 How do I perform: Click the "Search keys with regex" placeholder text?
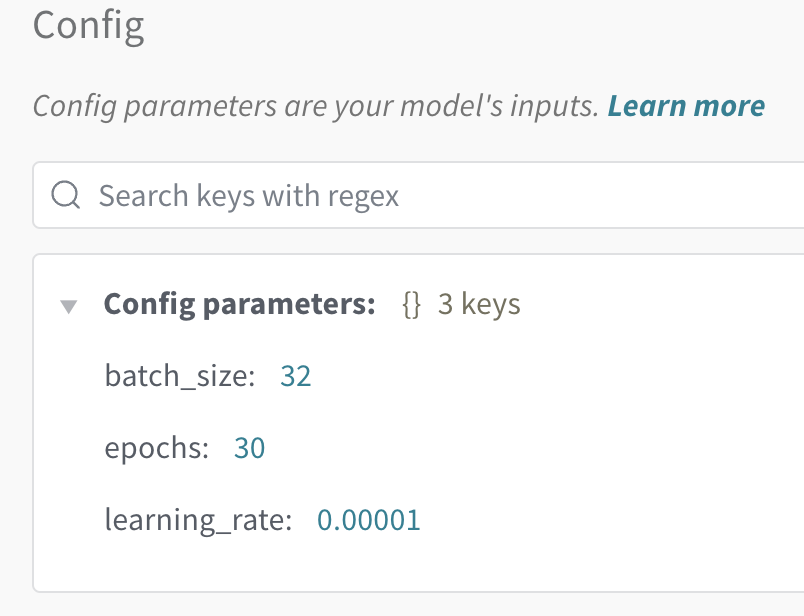249,195
